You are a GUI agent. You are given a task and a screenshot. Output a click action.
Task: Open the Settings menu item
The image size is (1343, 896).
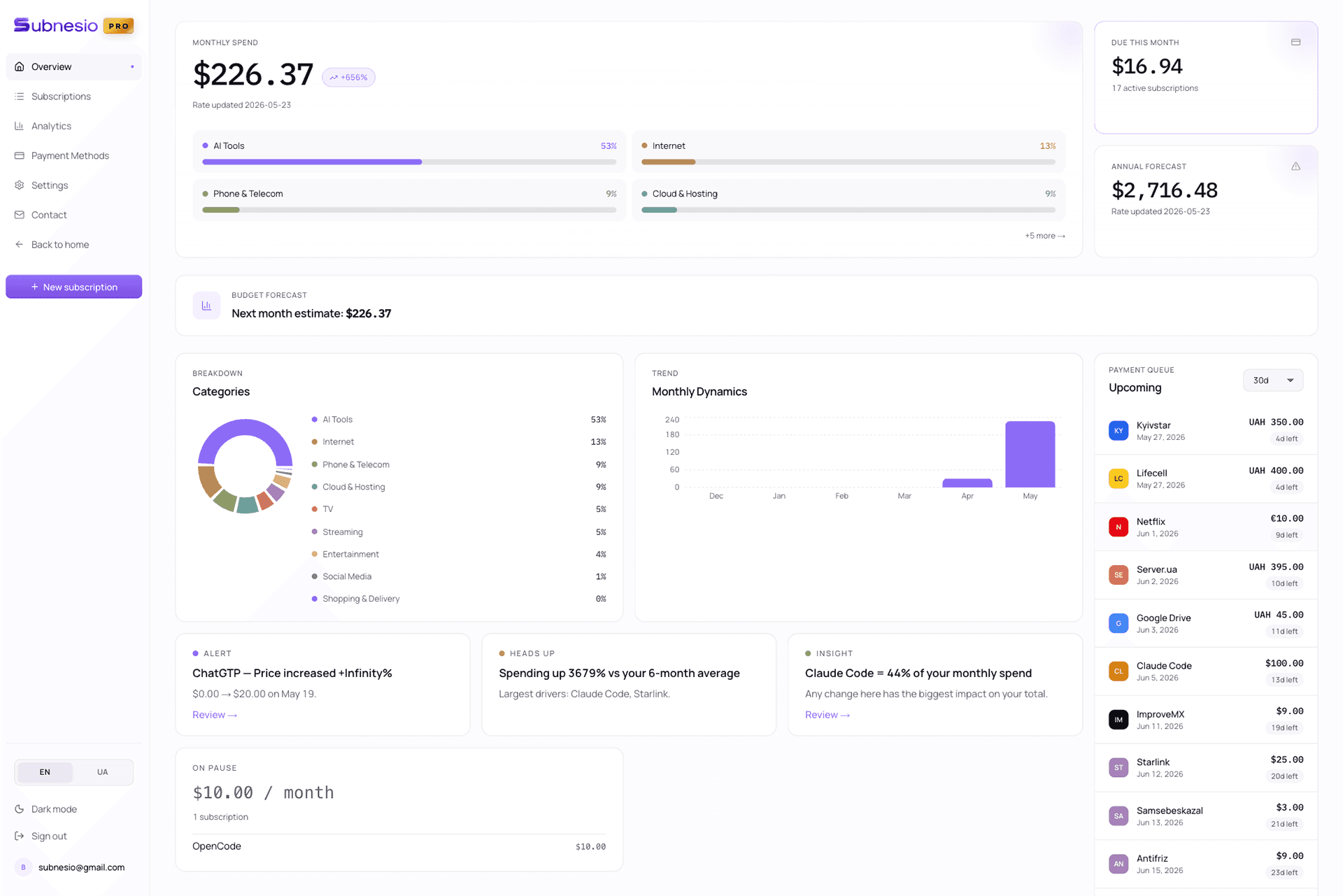tap(73, 185)
